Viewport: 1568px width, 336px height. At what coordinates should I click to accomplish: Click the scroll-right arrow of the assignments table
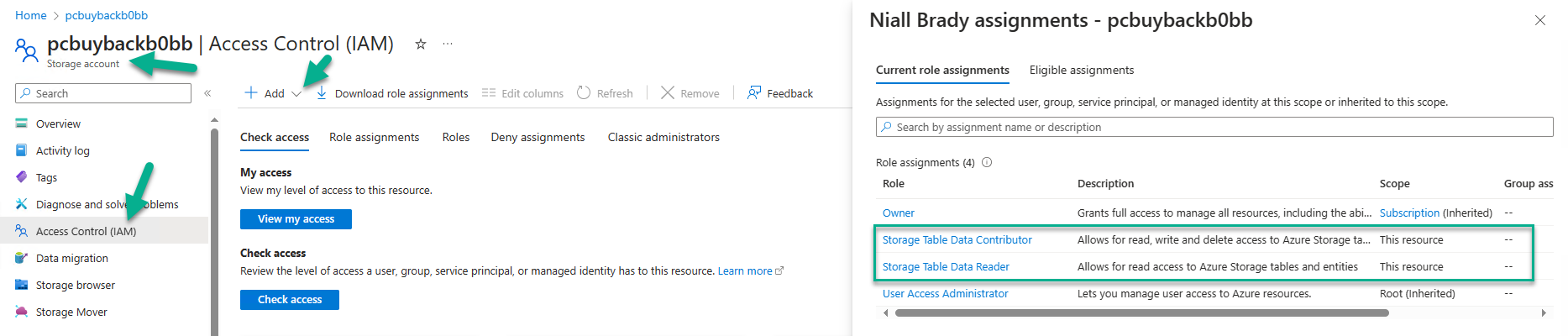[1544, 312]
